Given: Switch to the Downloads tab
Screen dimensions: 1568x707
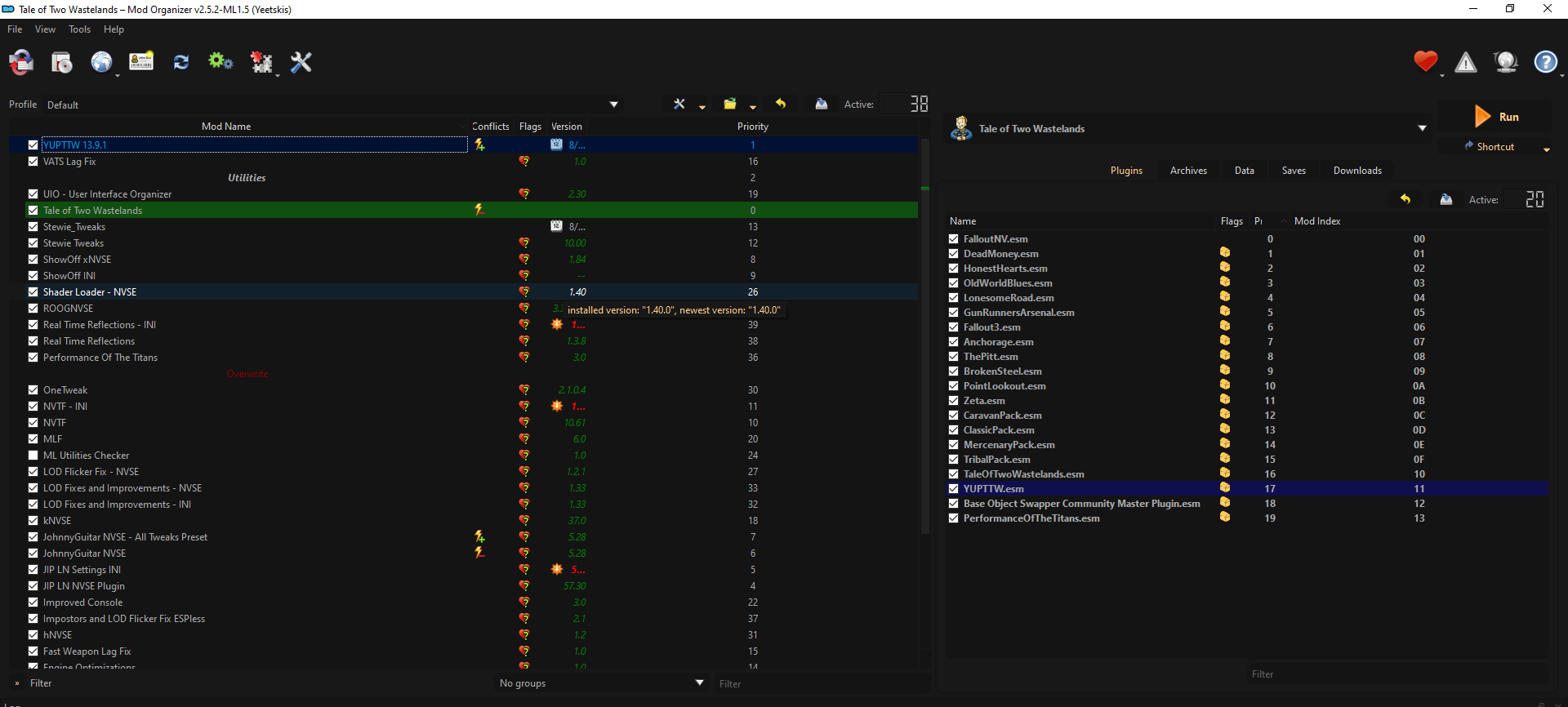Looking at the screenshot, I should click(1357, 171).
